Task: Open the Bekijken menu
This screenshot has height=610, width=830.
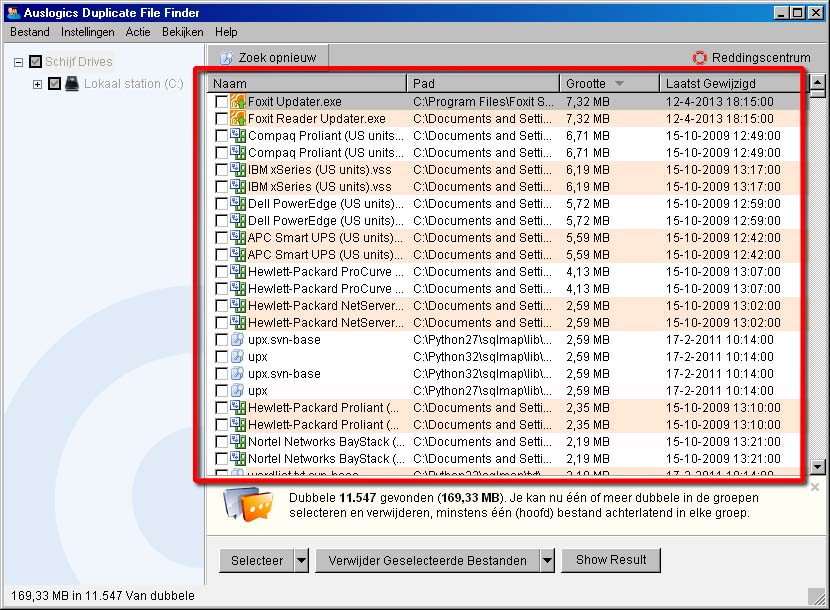Action: click(x=183, y=32)
